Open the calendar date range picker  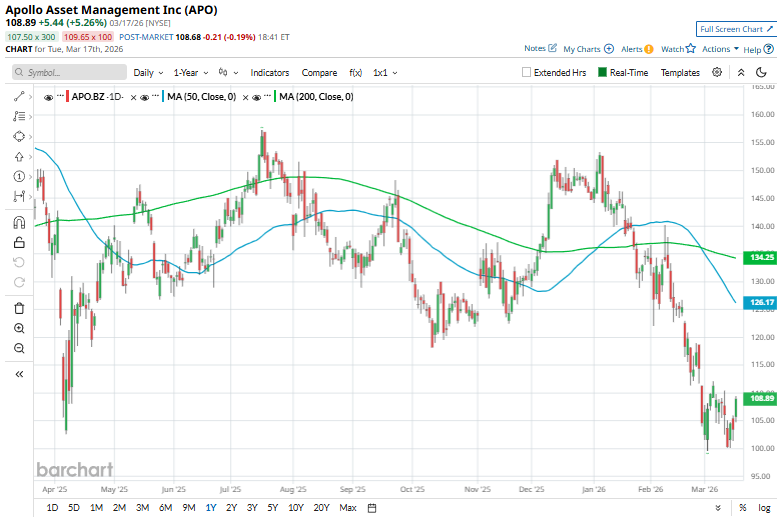pyautogui.click(x=372, y=508)
